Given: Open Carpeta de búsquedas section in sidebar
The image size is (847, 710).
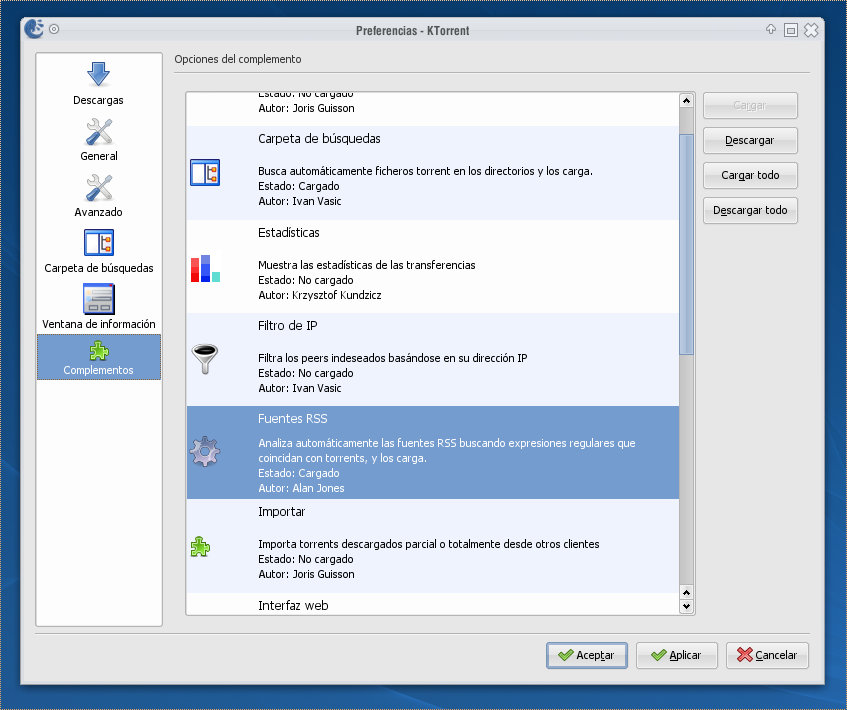Looking at the screenshot, I should click(x=98, y=252).
